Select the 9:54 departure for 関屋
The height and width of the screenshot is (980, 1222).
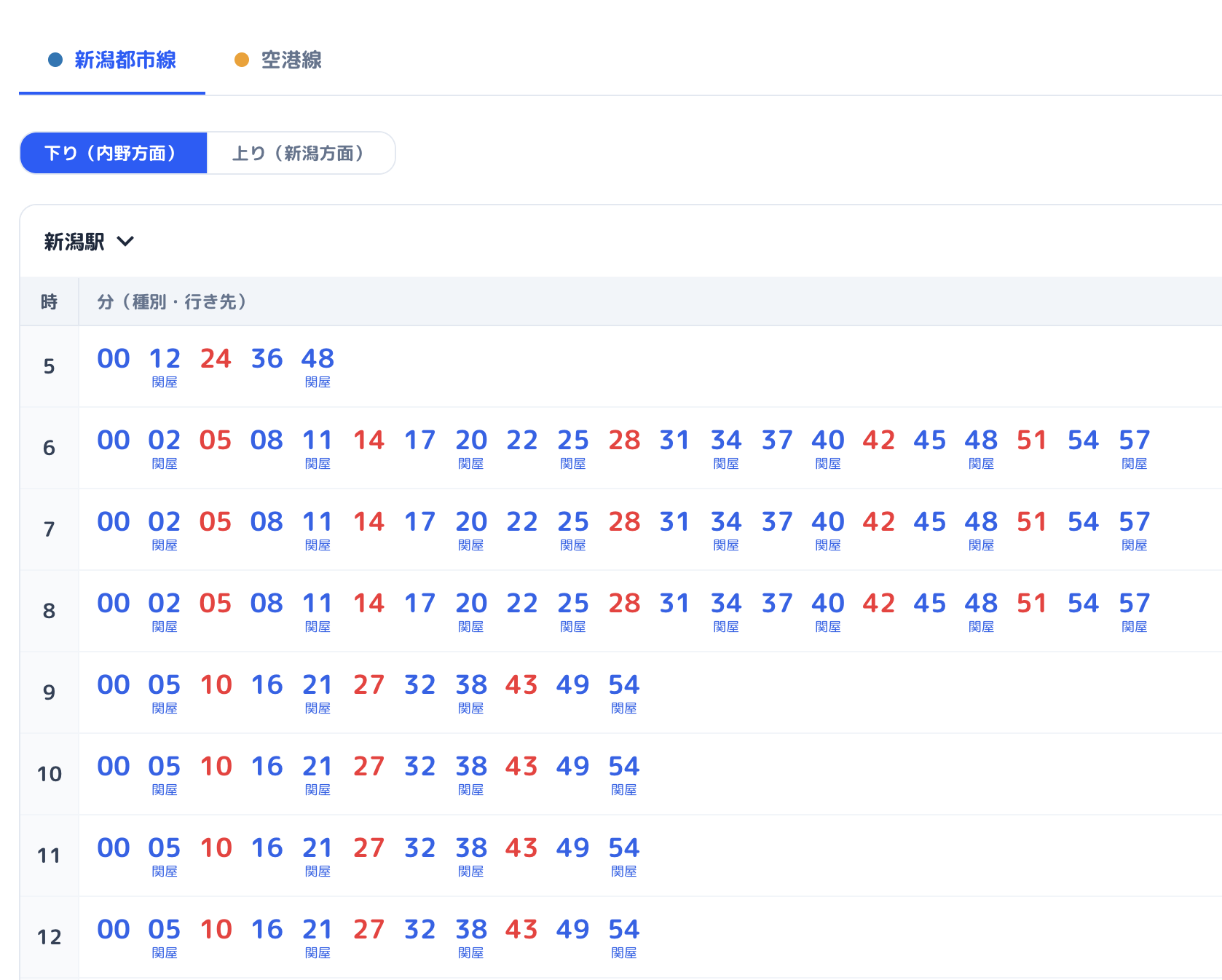tap(624, 692)
